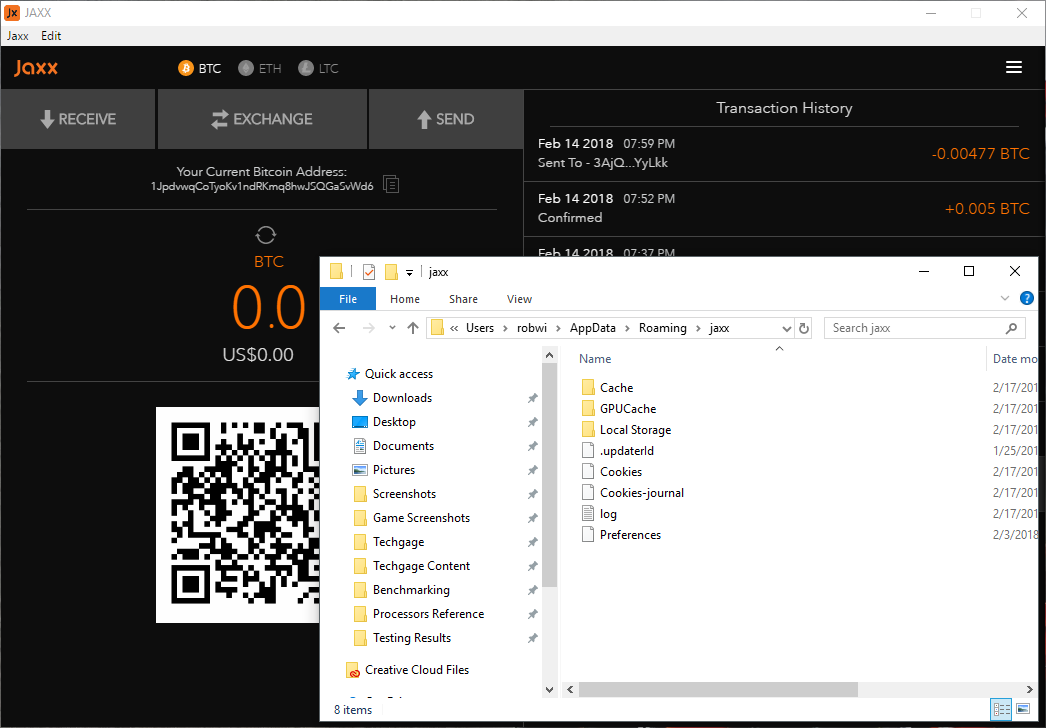Click the Search jaxx field

tap(926, 328)
